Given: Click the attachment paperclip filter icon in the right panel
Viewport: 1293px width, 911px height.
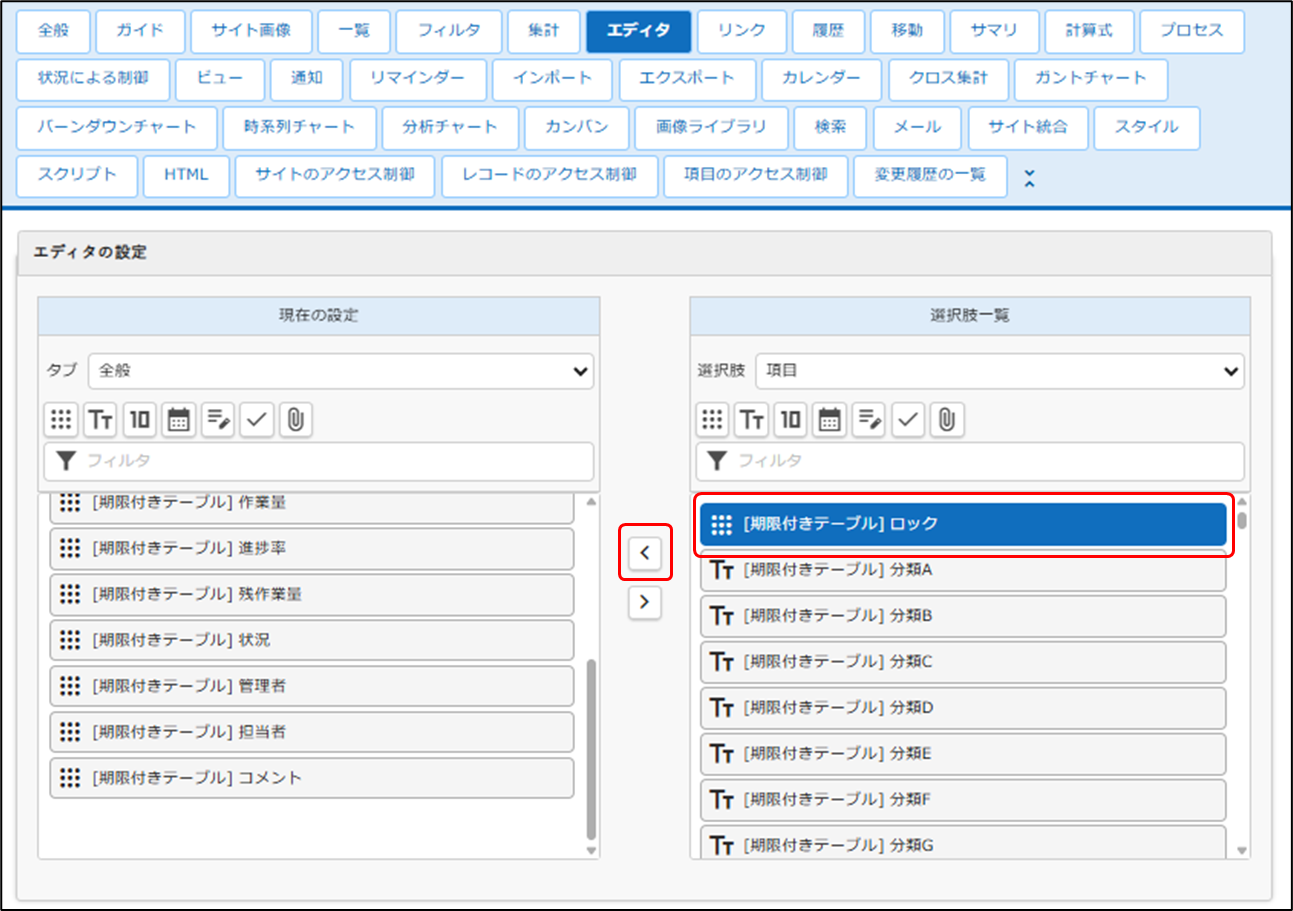Looking at the screenshot, I should [x=946, y=420].
